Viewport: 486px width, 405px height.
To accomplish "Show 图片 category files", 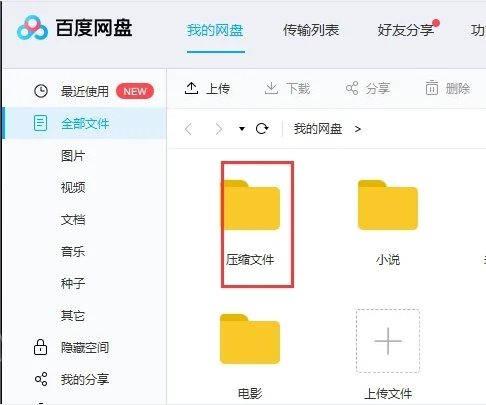I will point(73,155).
